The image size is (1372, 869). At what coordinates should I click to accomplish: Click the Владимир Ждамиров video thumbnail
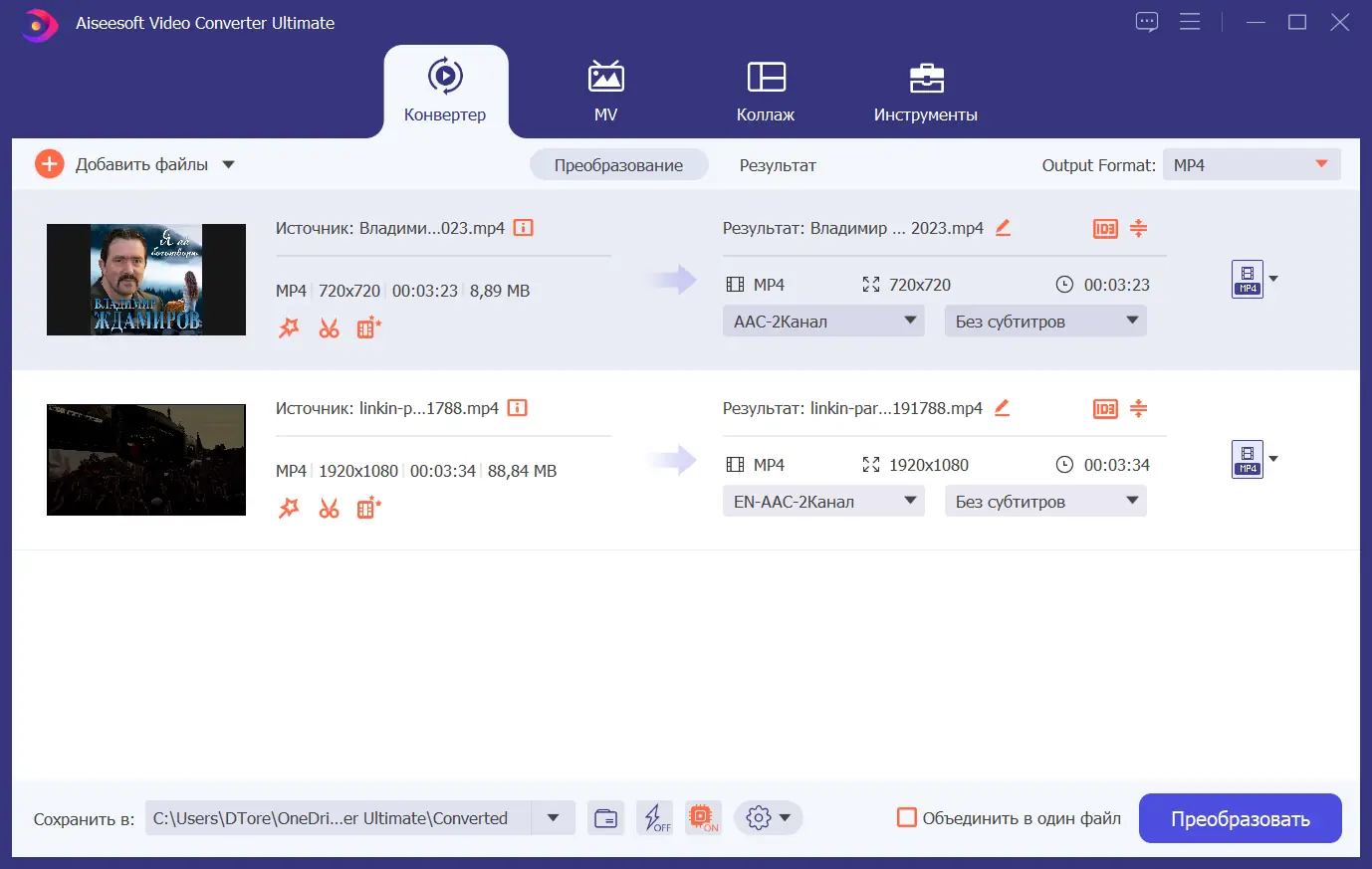[145, 280]
